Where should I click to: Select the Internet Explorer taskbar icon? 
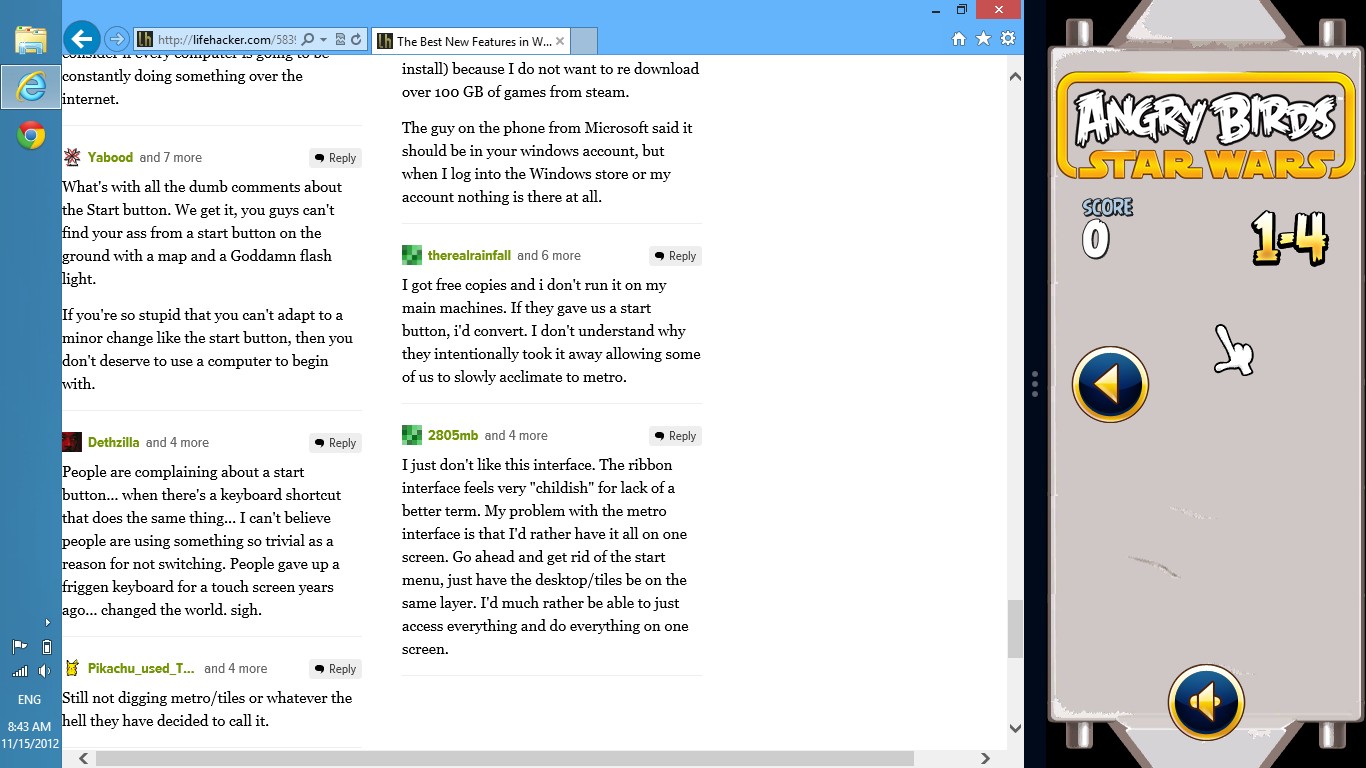tap(31, 87)
